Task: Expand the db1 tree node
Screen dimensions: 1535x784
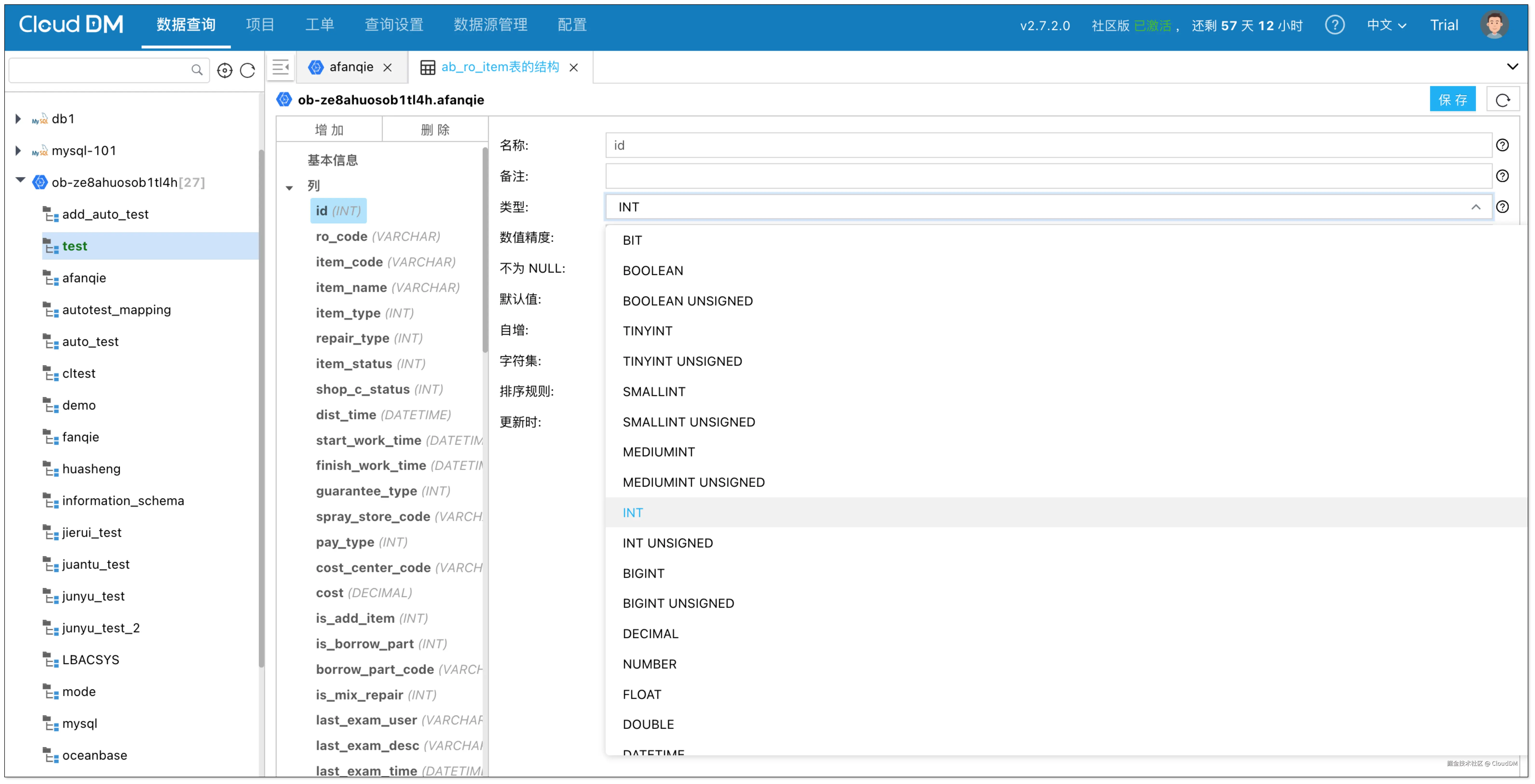Action: coord(18,119)
